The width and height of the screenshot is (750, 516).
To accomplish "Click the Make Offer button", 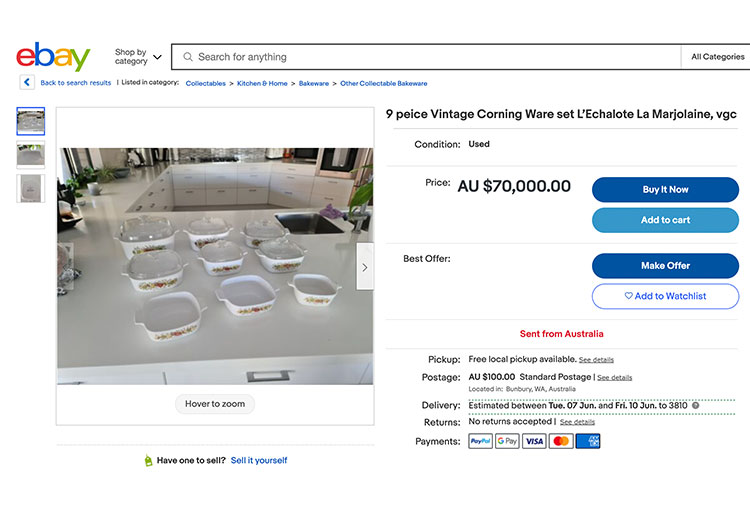I will point(665,266).
